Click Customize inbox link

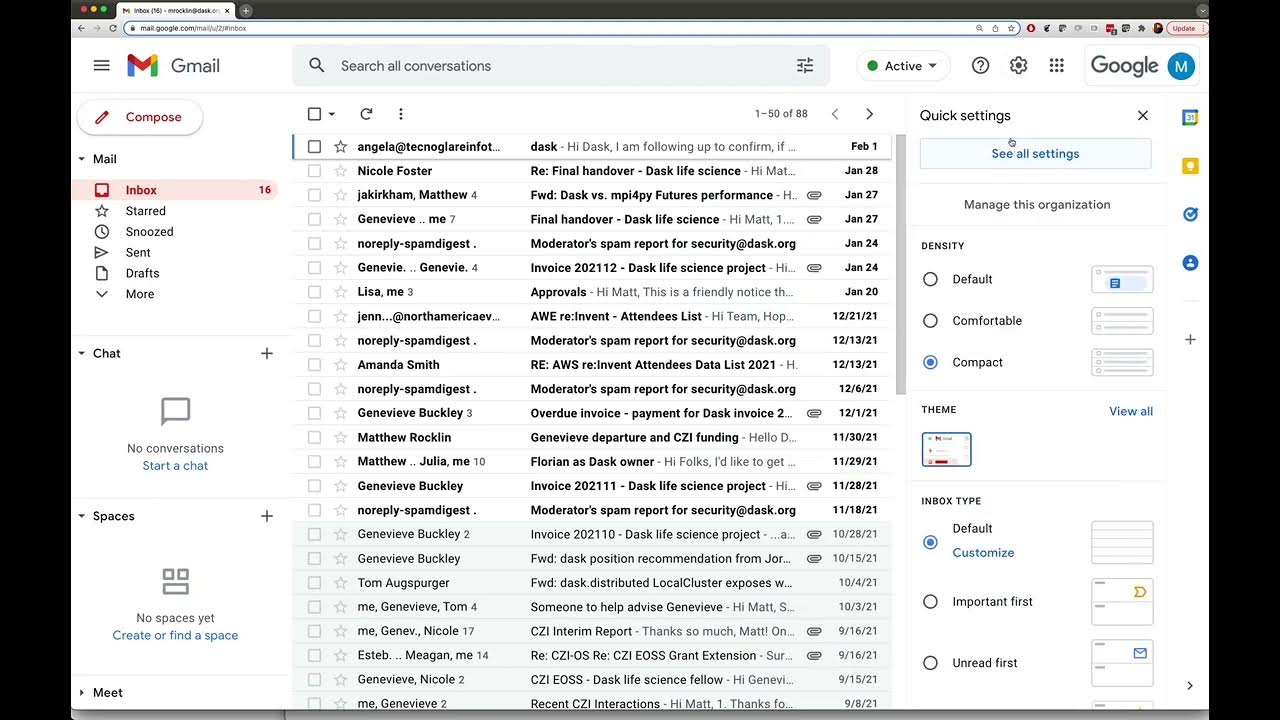pos(983,552)
